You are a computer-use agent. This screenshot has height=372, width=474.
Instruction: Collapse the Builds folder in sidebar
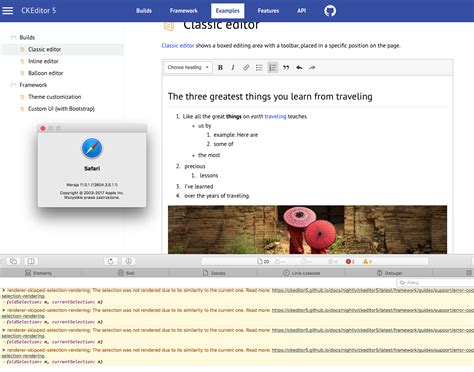23,37
